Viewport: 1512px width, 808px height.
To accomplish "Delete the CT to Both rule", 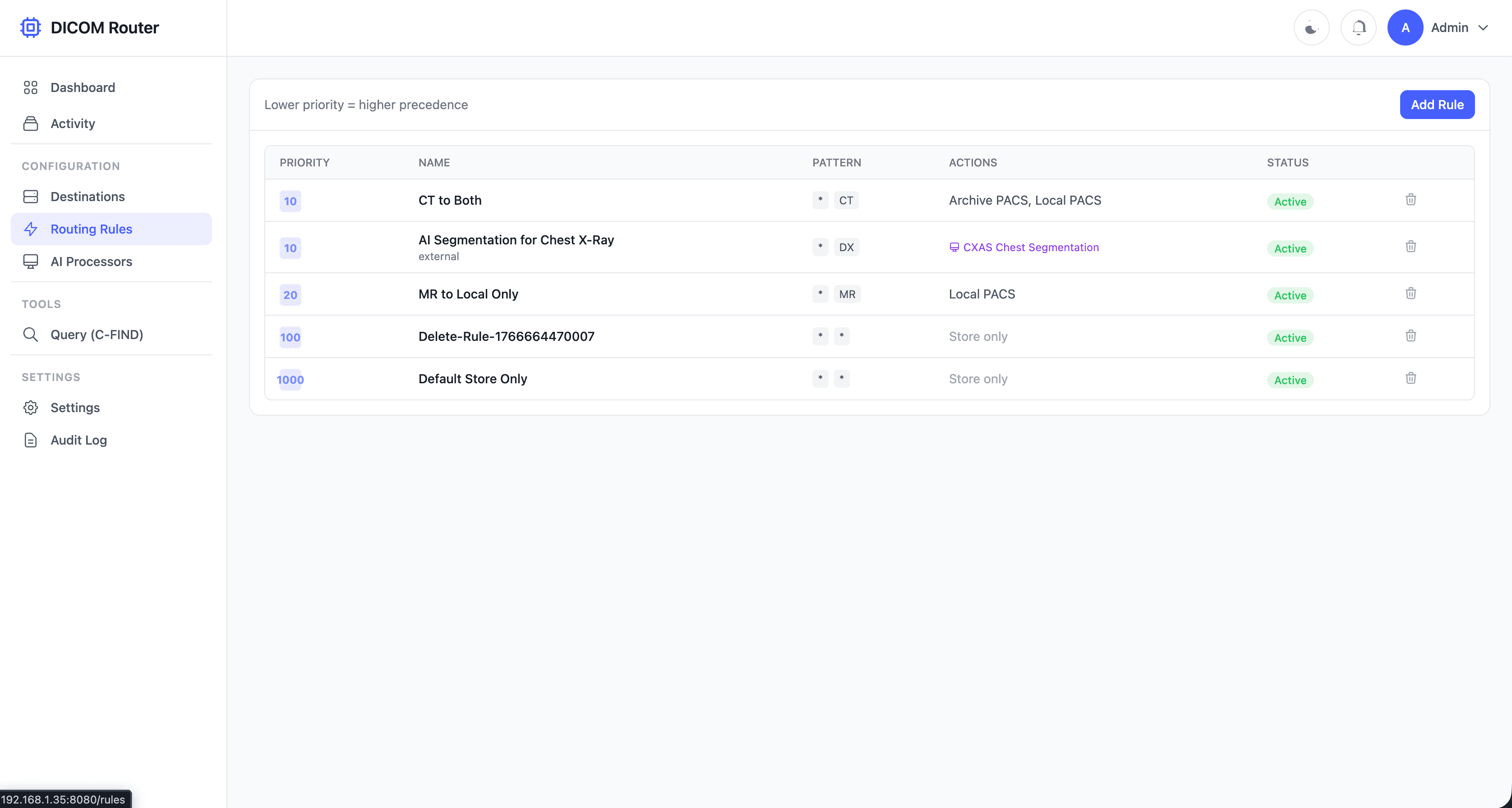I will point(1411,199).
